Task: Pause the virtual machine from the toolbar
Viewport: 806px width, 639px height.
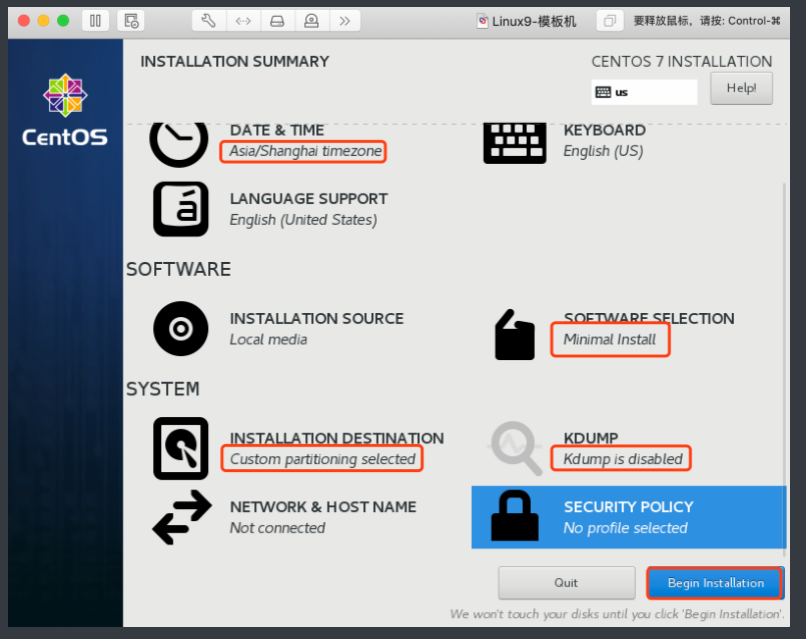Action: (96, 21)
